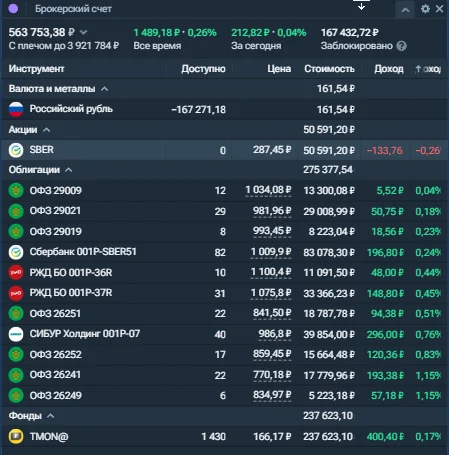
Task: Click the За сегодня profit 212,82 ₽
Action: coord(250,32)
